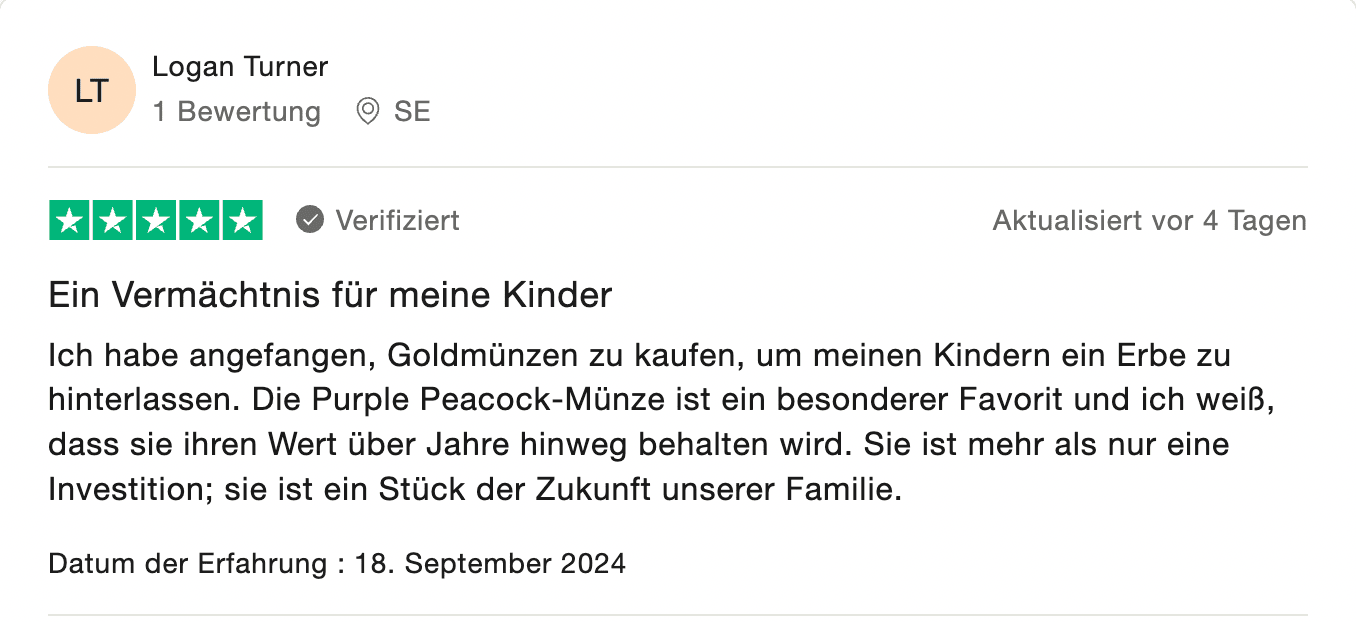This screenshot has width=1356, height=622.
Task: Click the SE country label
Action: pos(412,111)
